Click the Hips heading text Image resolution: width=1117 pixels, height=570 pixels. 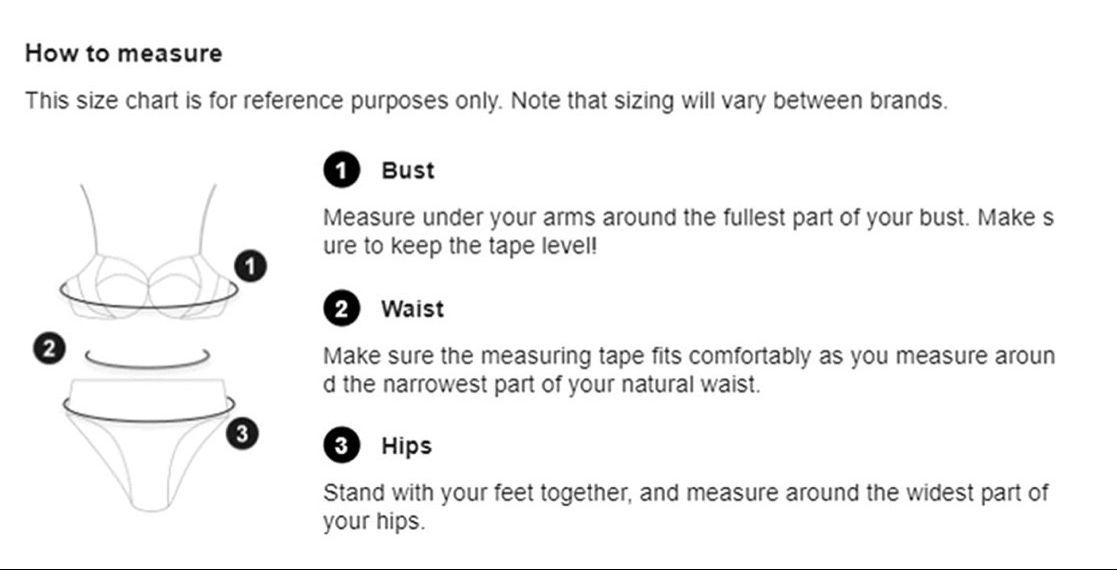point(406,446)
